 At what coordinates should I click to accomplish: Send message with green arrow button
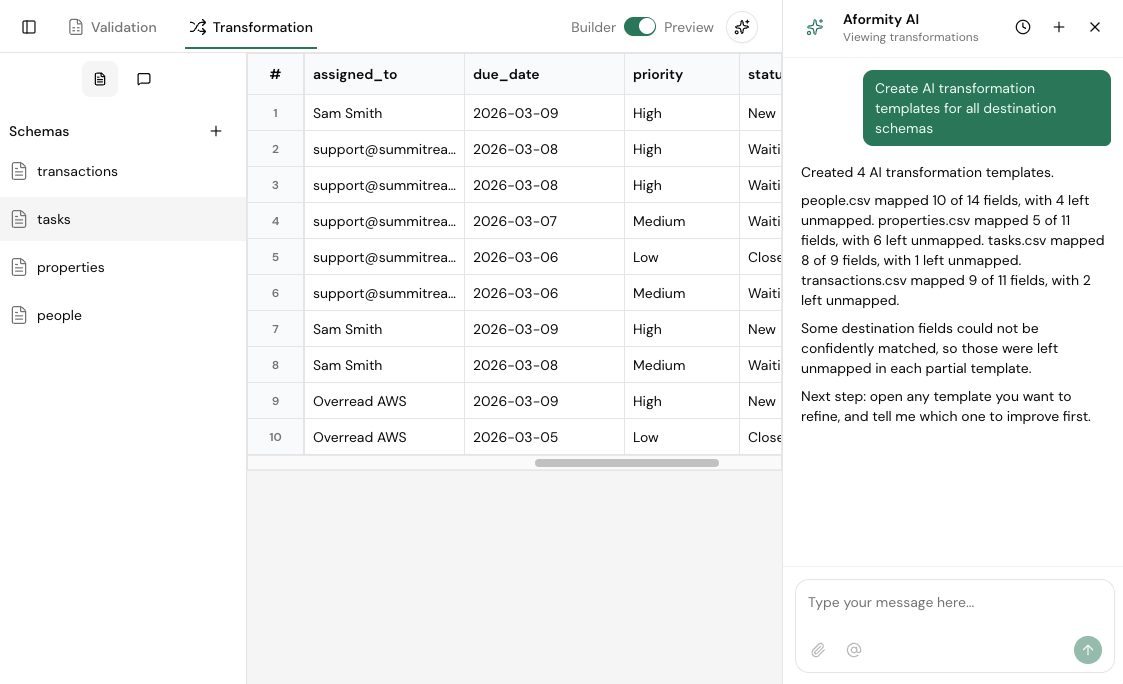coord(1087,650)
